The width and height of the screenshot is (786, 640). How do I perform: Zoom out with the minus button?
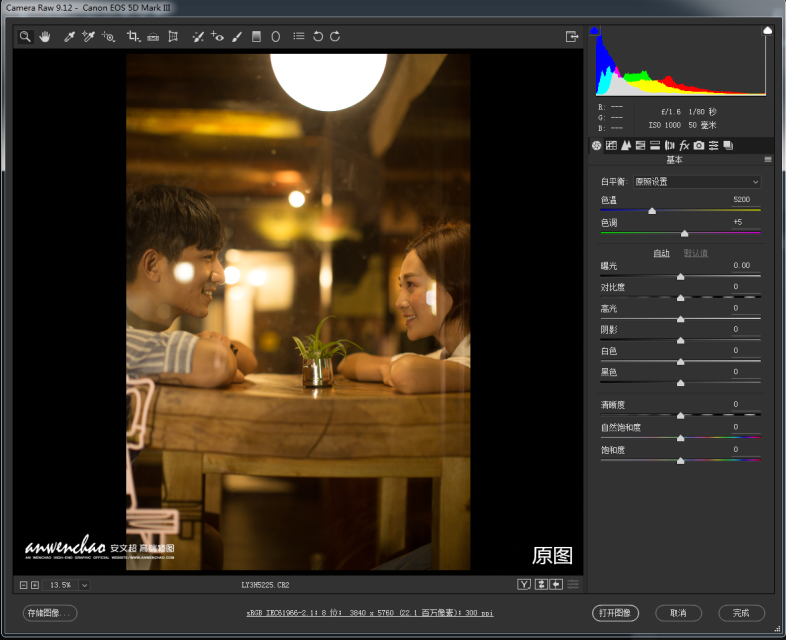point(24,585)
